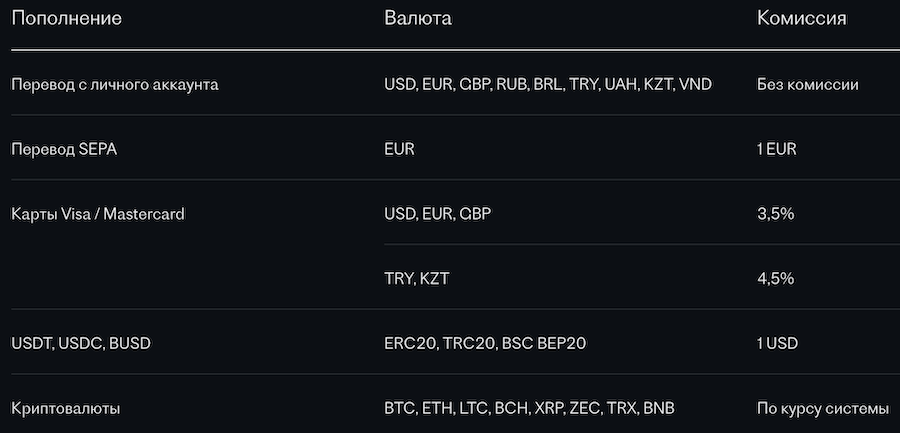900x433 pixels.
Task: Click the "ERC20, TRC20, BSC BEP20" networks cell
Action: pyautogui.click(x=485, y=343)
